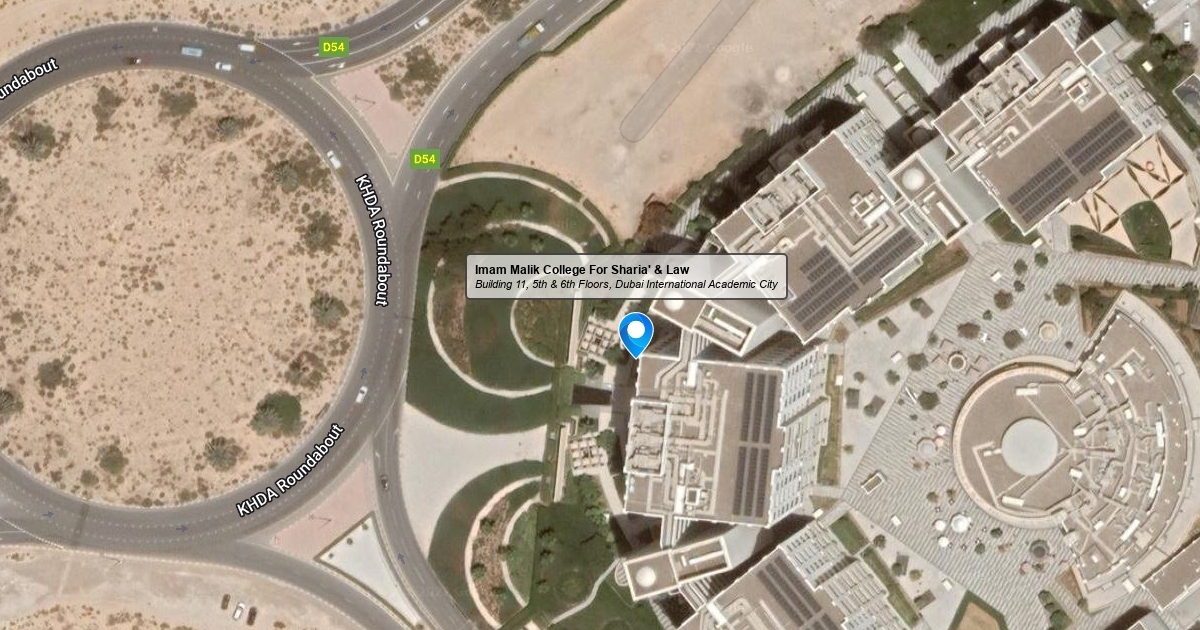1200x630 pixels.
Task: Click the white dome between the buildings
Action: 912,179
